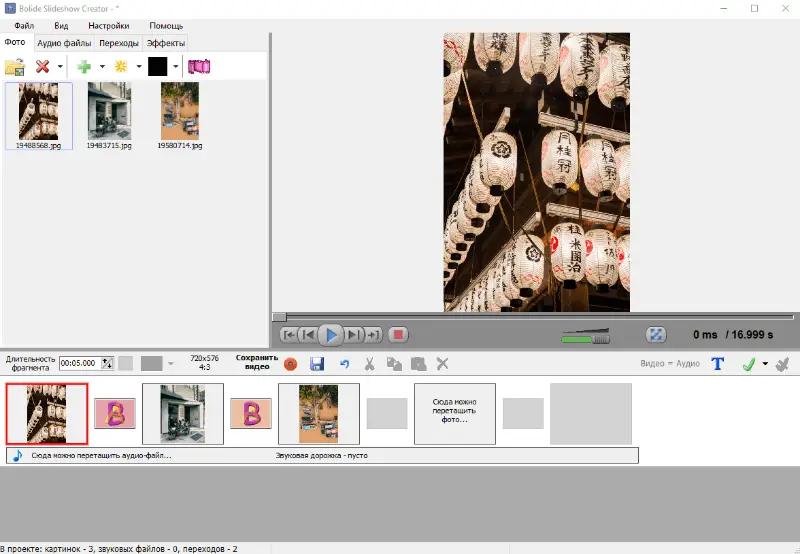Go to next slide button
800x554 pixels.
(x=354, y=335)
